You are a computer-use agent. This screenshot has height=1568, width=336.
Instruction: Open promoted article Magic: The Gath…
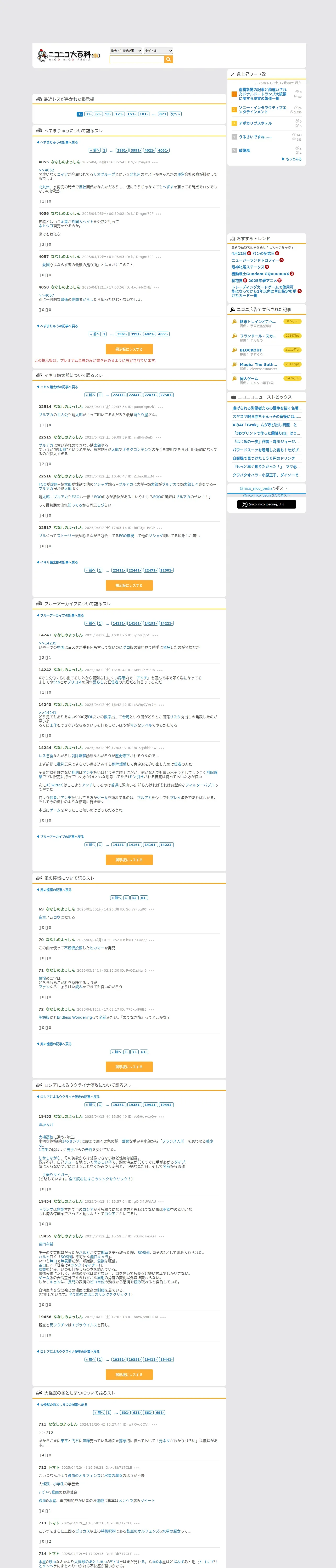click(x=258, y=365)
